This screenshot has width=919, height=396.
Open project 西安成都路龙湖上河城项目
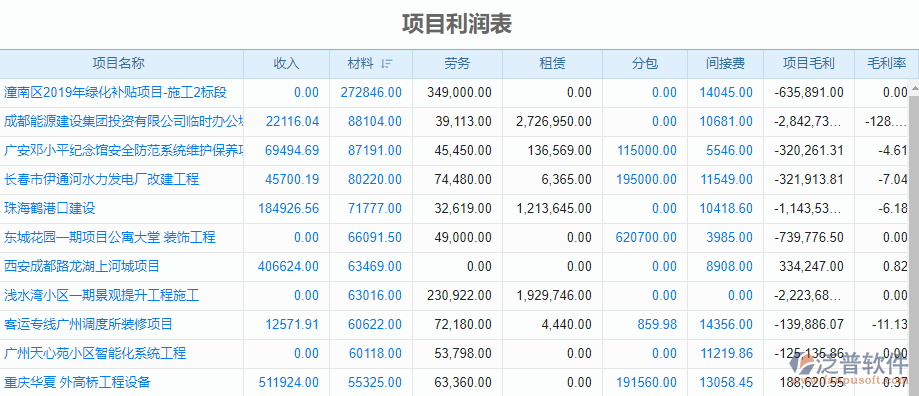(x=82, y=267)
